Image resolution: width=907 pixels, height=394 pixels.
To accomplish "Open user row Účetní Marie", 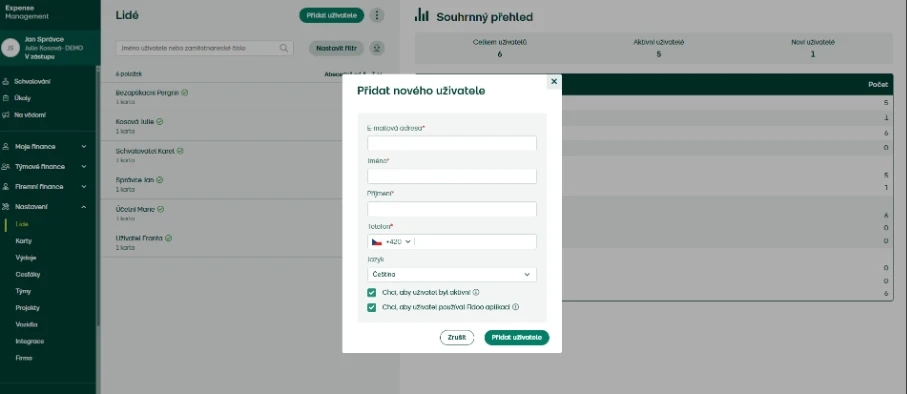I will click(222, 213).
